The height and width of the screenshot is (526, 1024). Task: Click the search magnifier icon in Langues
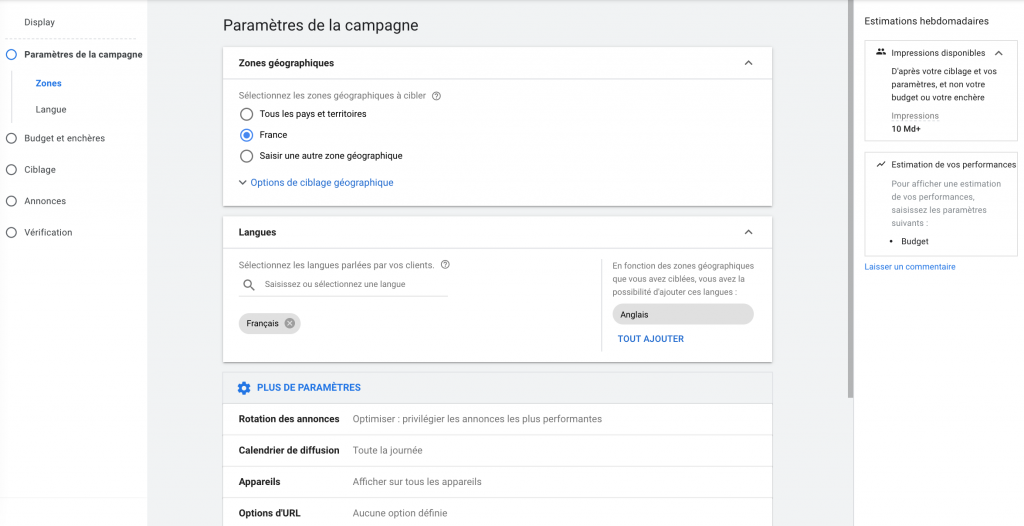click(x=249, y=285)
